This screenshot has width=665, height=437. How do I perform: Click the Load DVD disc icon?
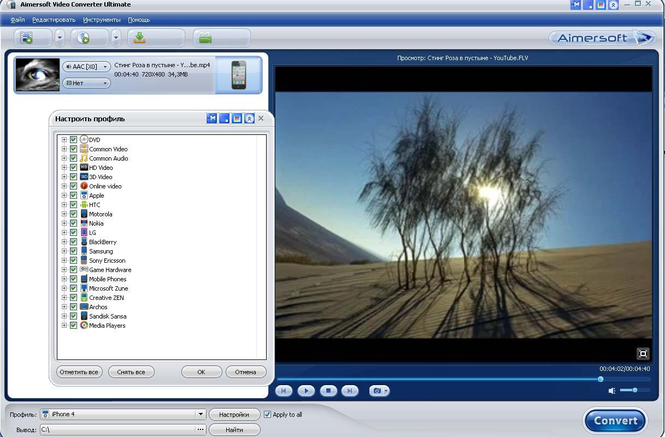[x=83, y=38]
